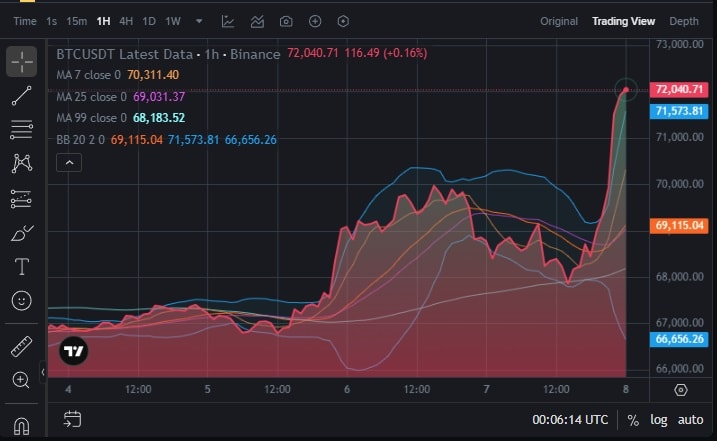717x441 pixels.
Task: Switch to the Depth chart tab
Action: point(684,21)
